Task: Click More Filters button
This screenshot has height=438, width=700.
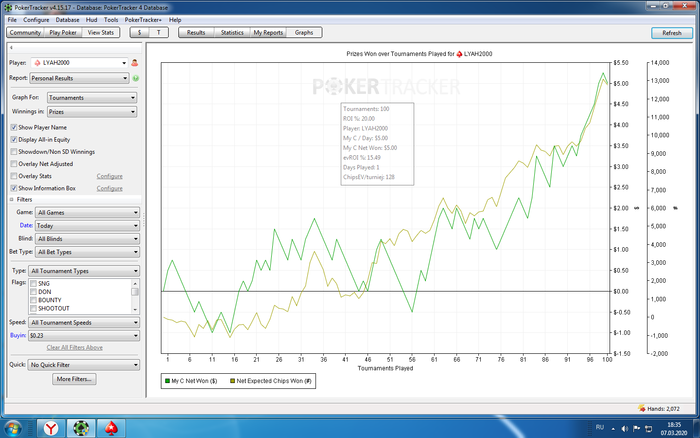Action: [x=74, y=379]
